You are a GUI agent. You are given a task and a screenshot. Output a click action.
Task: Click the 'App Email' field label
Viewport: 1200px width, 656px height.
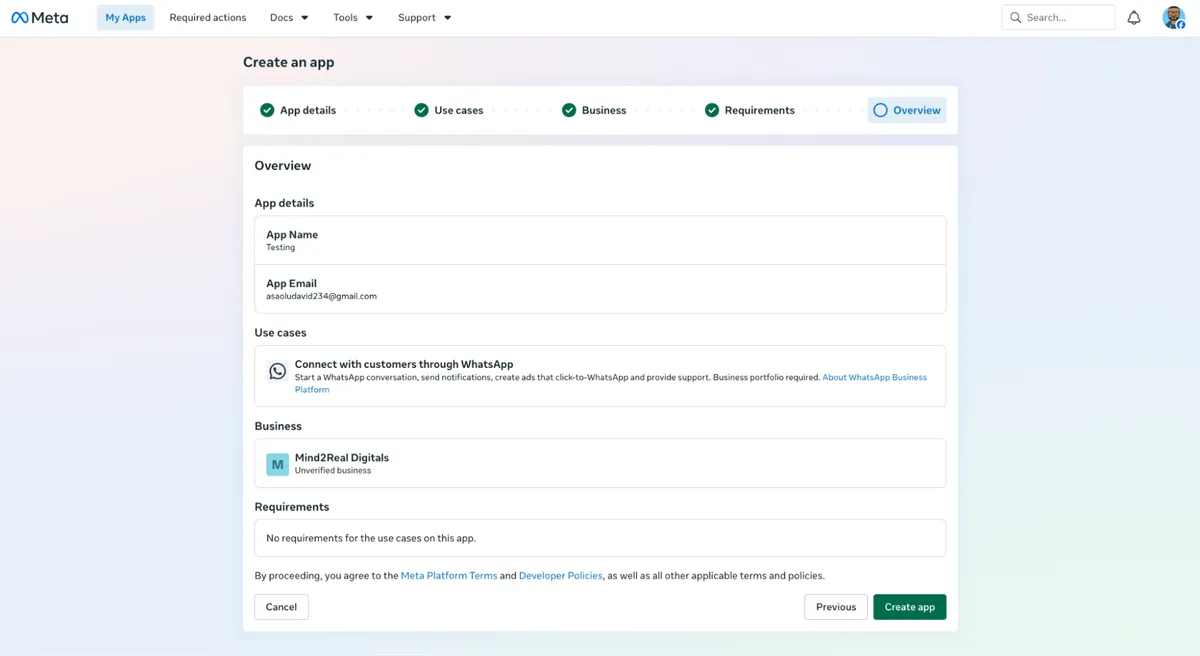[x=291, y=284]
